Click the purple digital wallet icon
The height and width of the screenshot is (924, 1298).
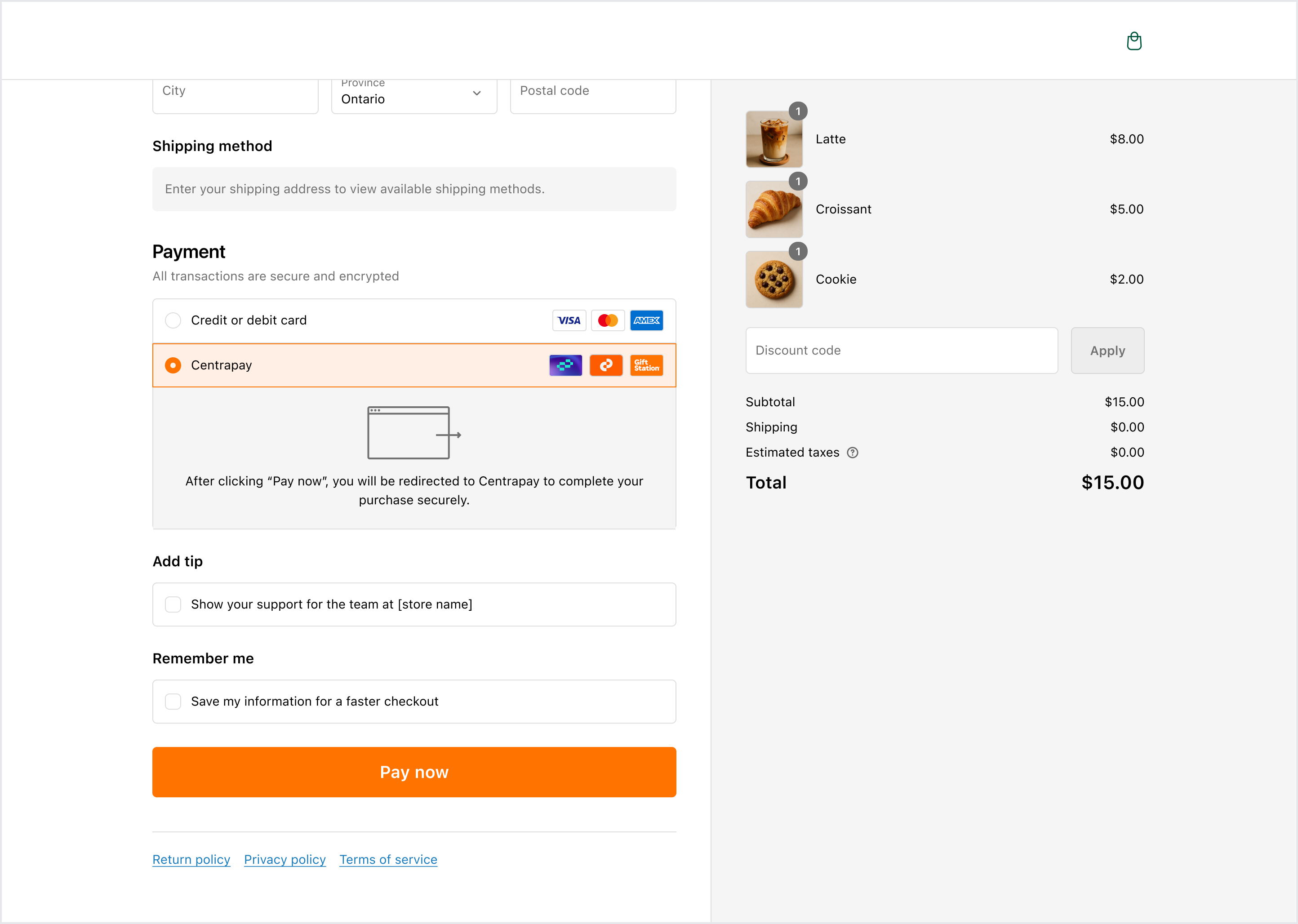click(x=565, y=365)
